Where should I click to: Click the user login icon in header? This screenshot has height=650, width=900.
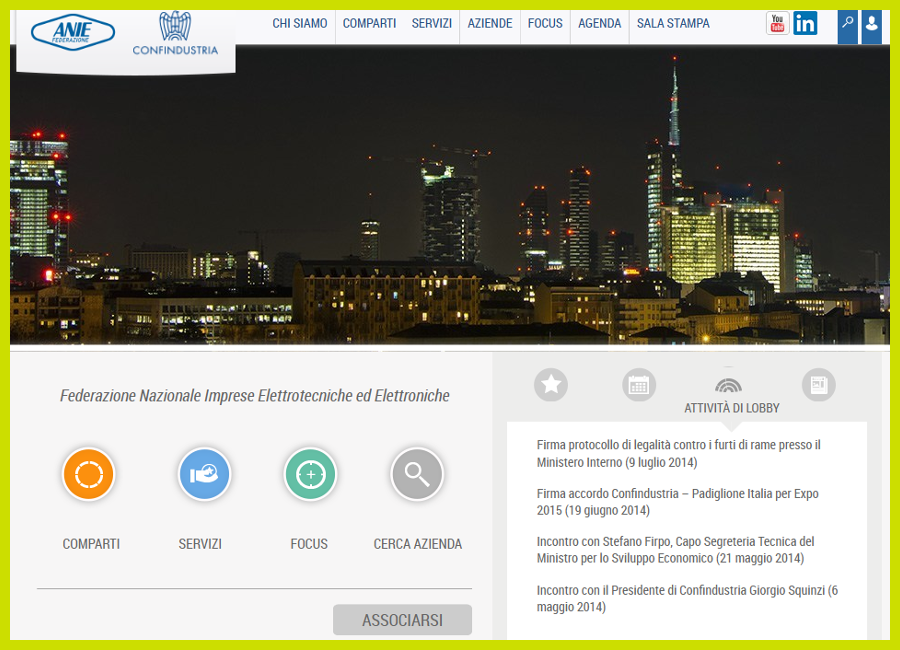(871, 24)
